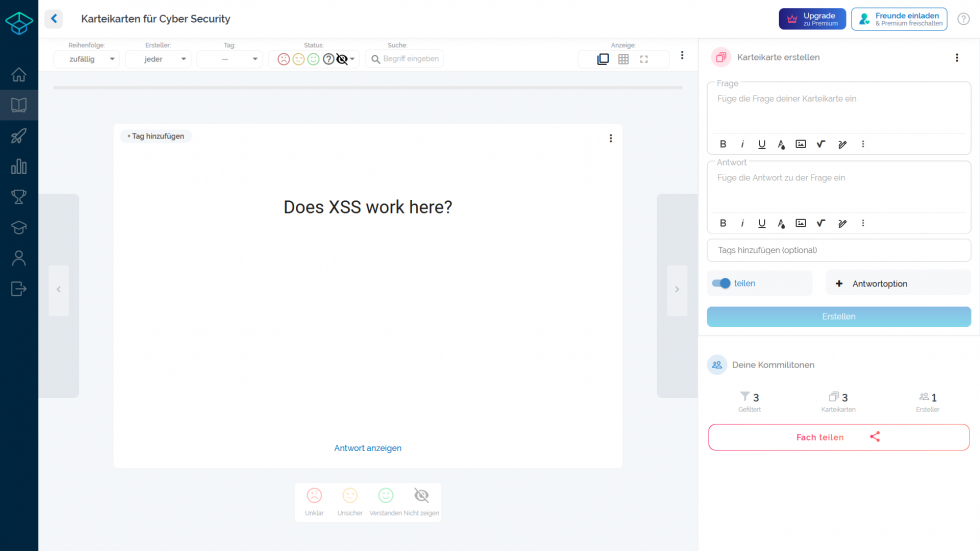Open the three-dot menu on the flashcard
This screenshot has width=980, height=551.
coord(611,138)
